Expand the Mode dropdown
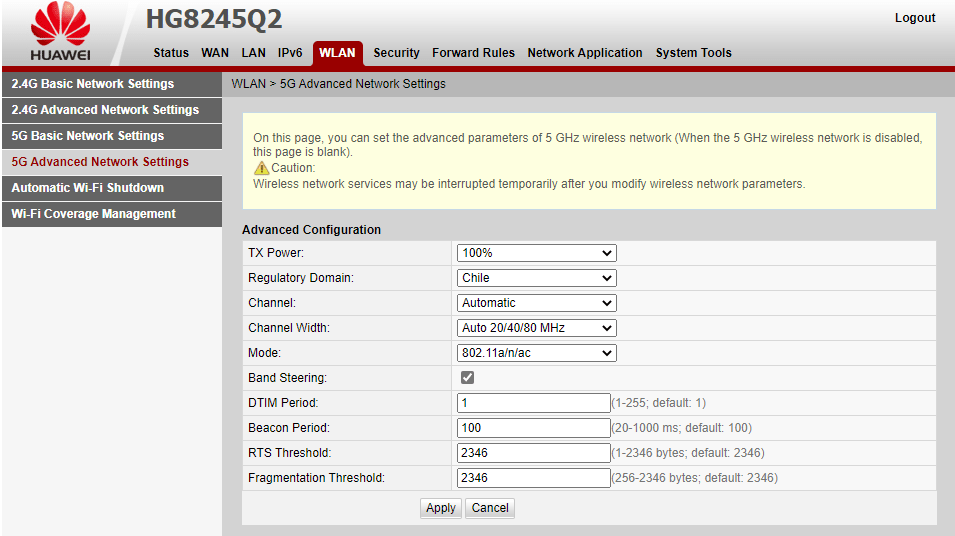The width and height of the screenshot is (955, 536). 536,353
